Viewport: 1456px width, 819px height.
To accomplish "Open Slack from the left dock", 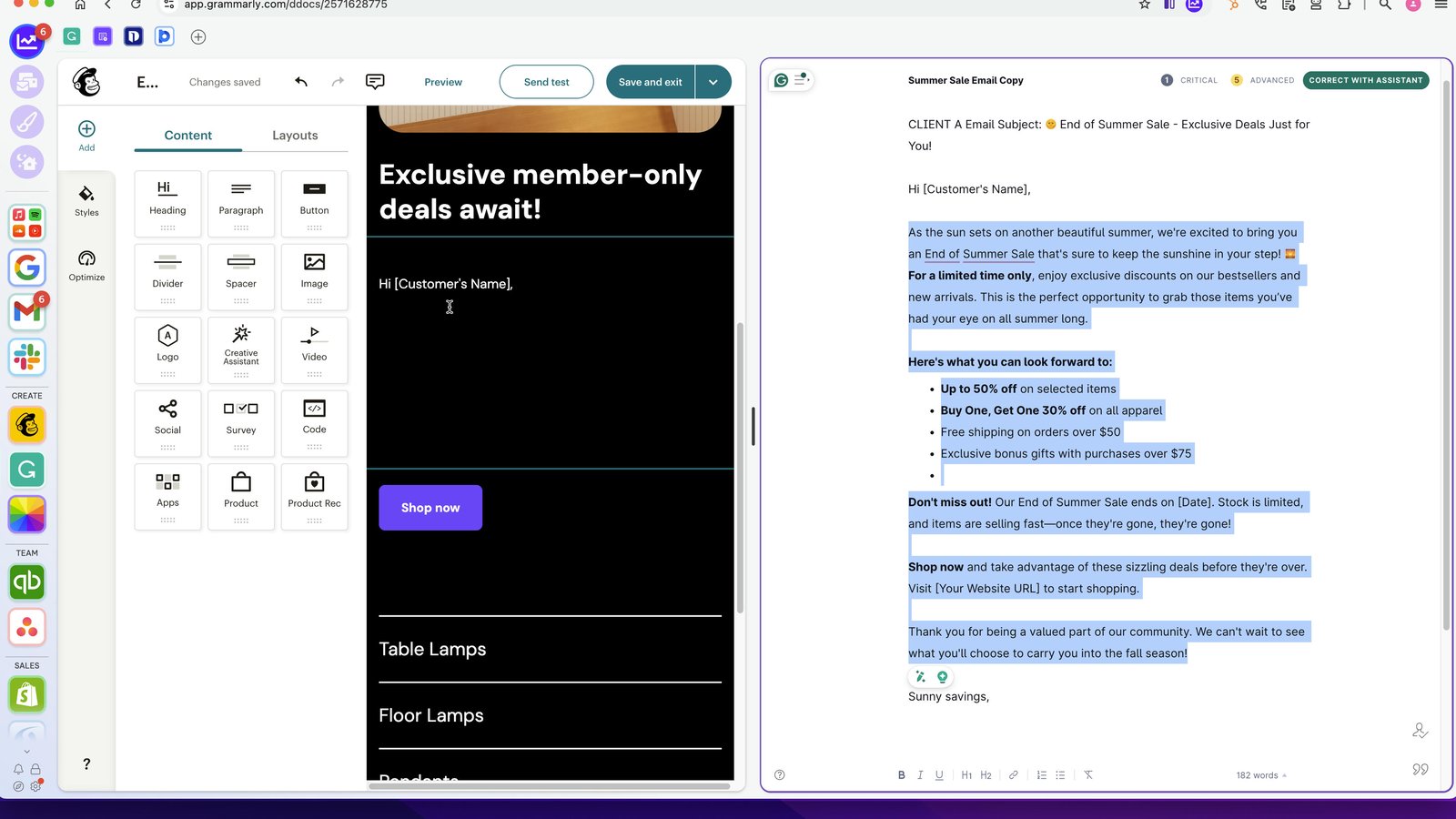I will (x=27, y=357).
